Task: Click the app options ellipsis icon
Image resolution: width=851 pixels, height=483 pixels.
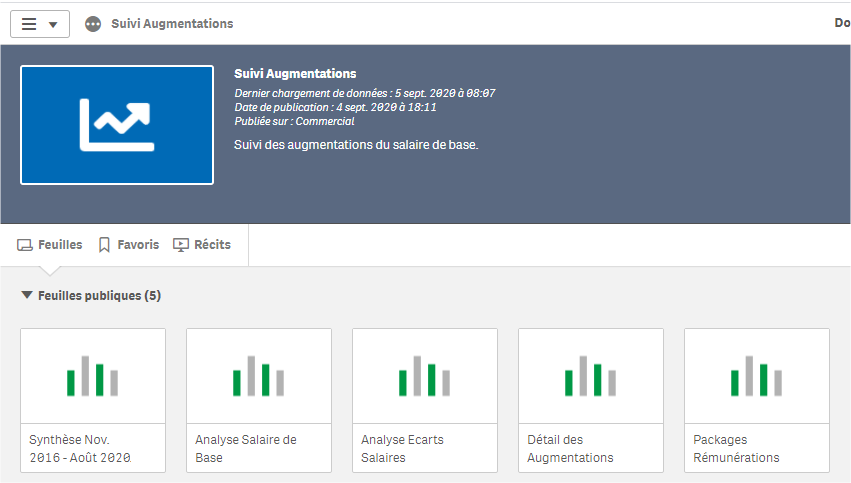Action: coord(93,24)
